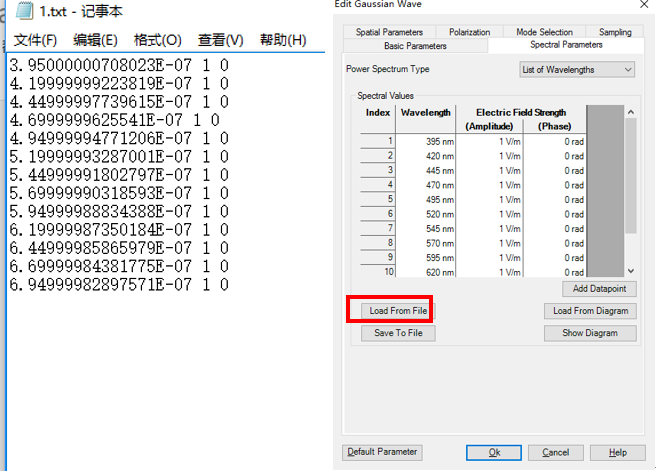656x475 pixels.
Task: Open the 帮助(H) menu
Action: (x=283, y=40)
